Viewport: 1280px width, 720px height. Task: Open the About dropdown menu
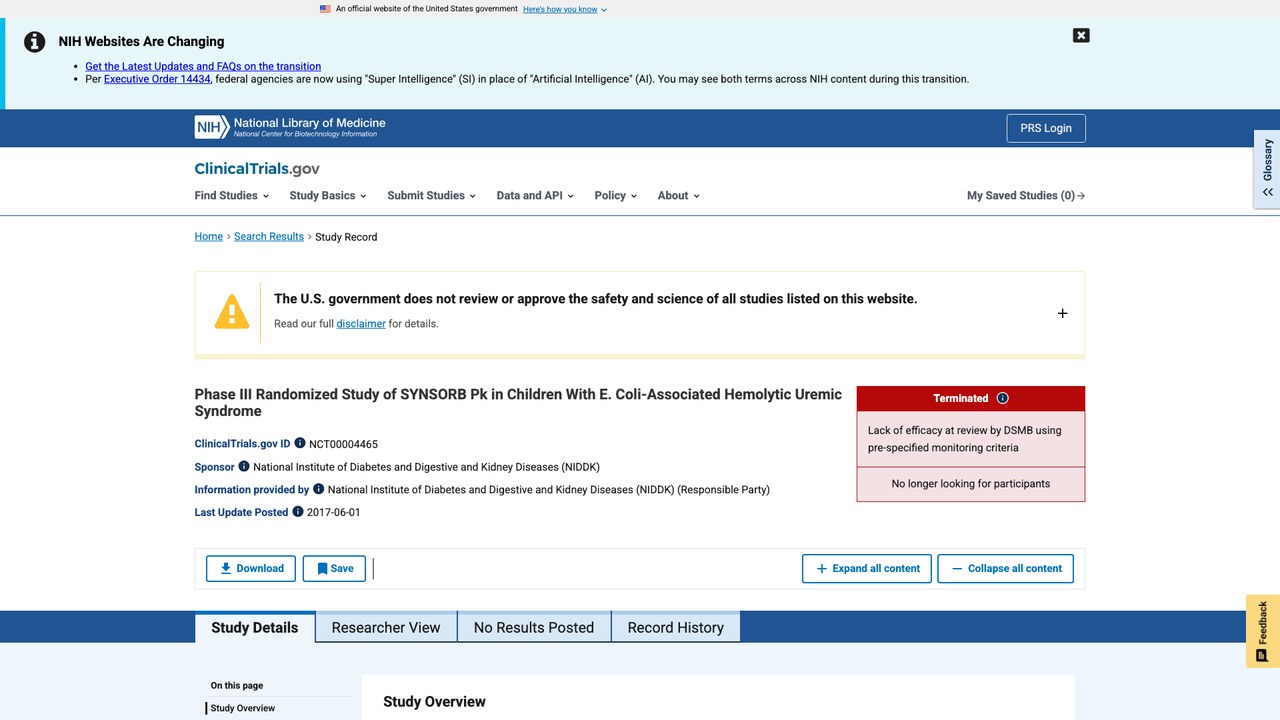678,196
